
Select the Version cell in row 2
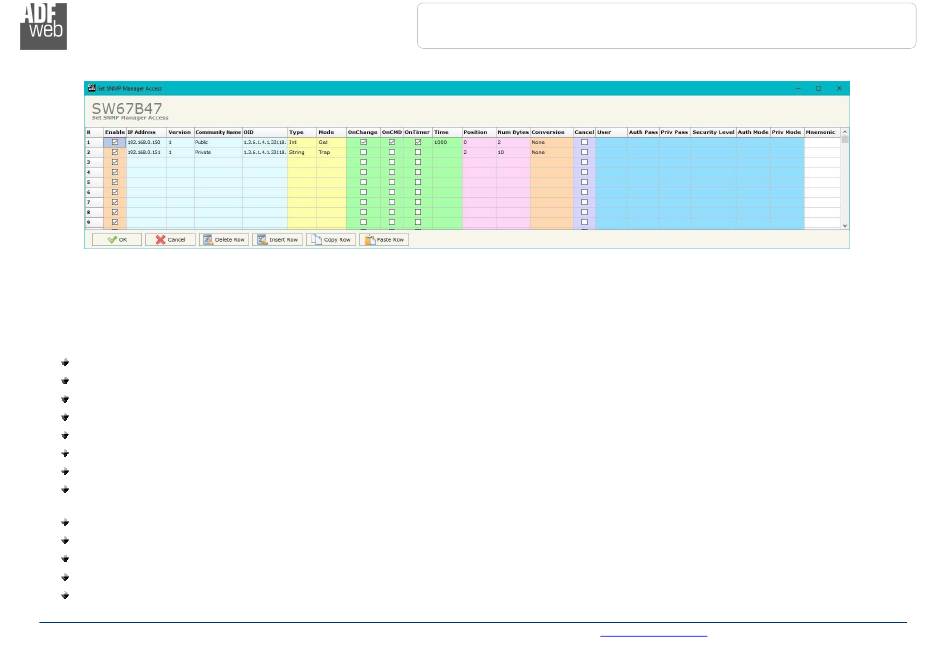pyautogui.click(x=181, y=152)
